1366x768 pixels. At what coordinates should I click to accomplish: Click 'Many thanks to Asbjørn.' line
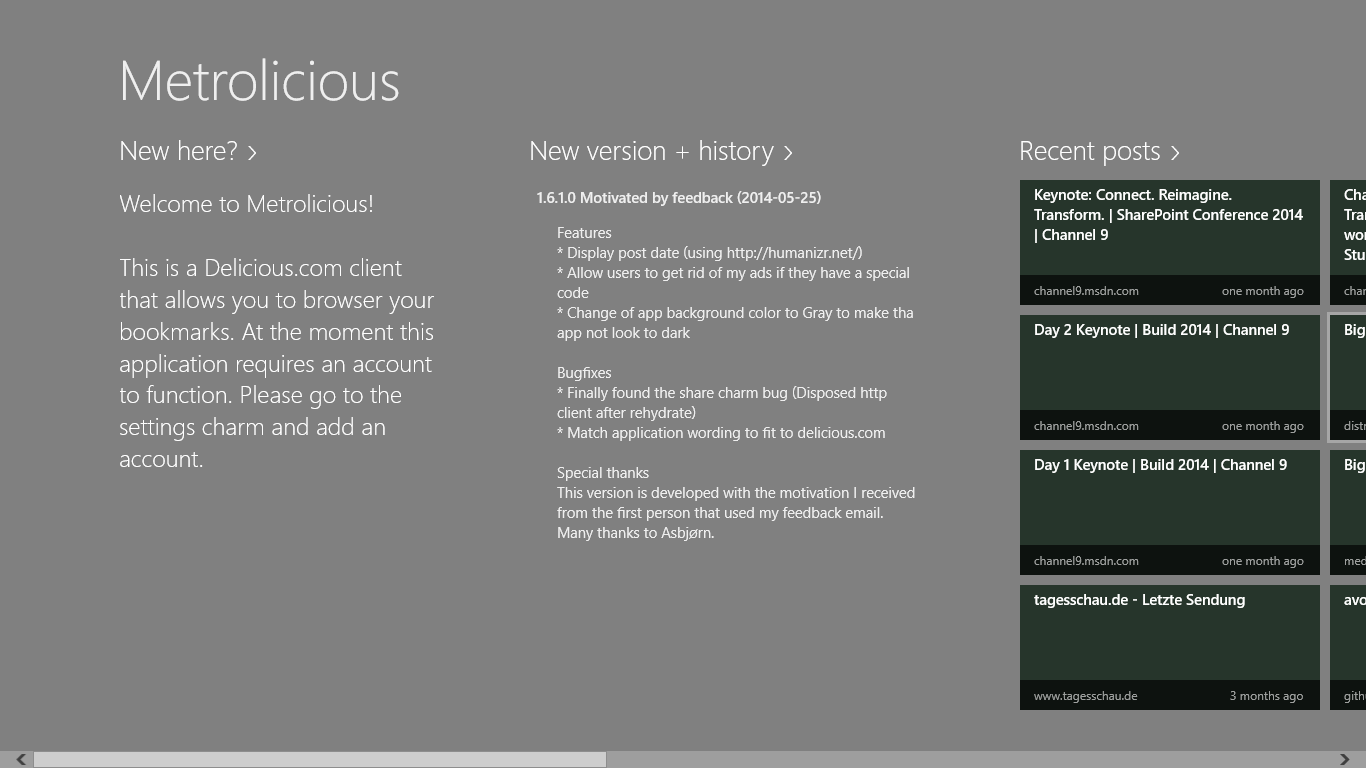click(635, 533)
